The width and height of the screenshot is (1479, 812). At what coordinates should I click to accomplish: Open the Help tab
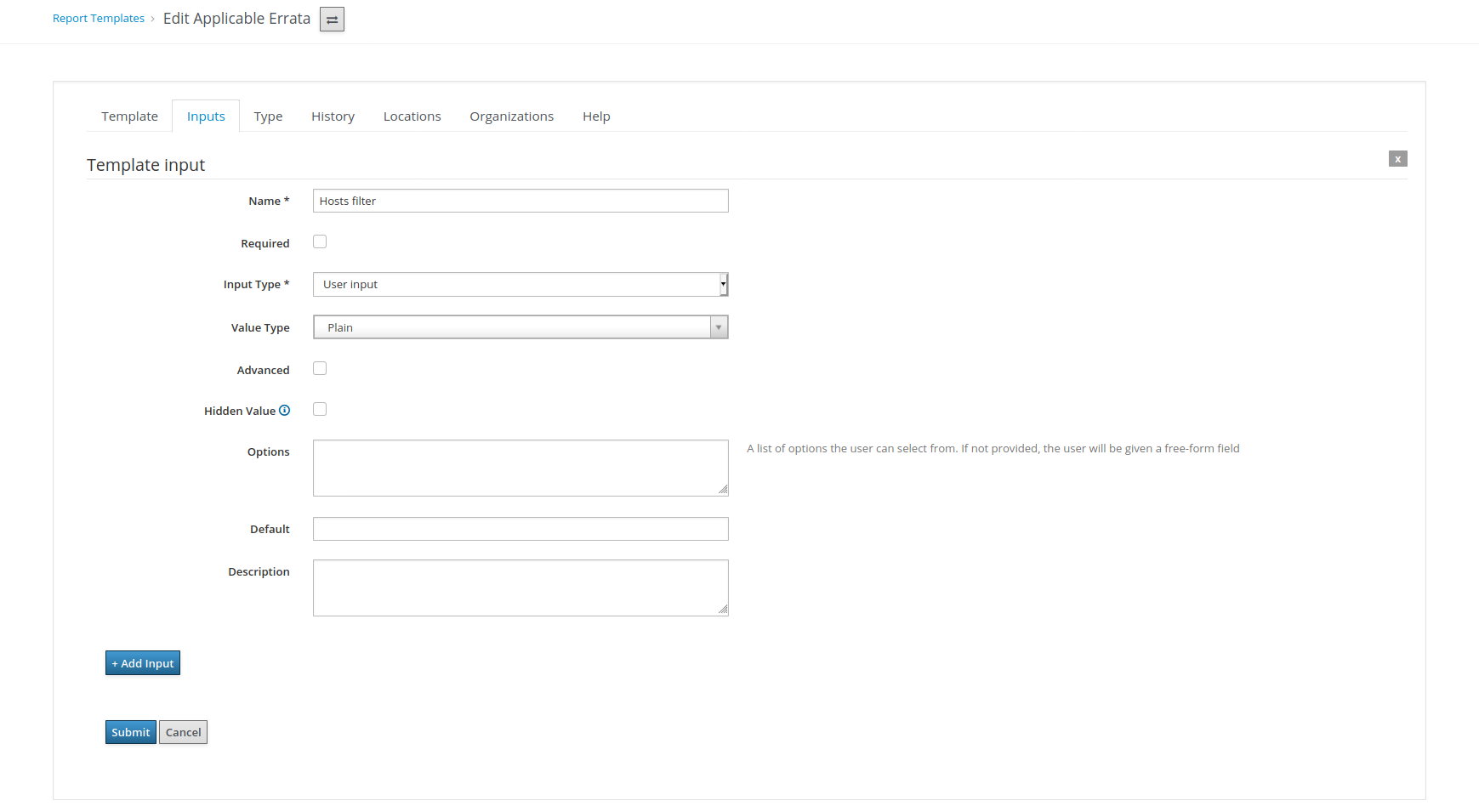[596, 116]
